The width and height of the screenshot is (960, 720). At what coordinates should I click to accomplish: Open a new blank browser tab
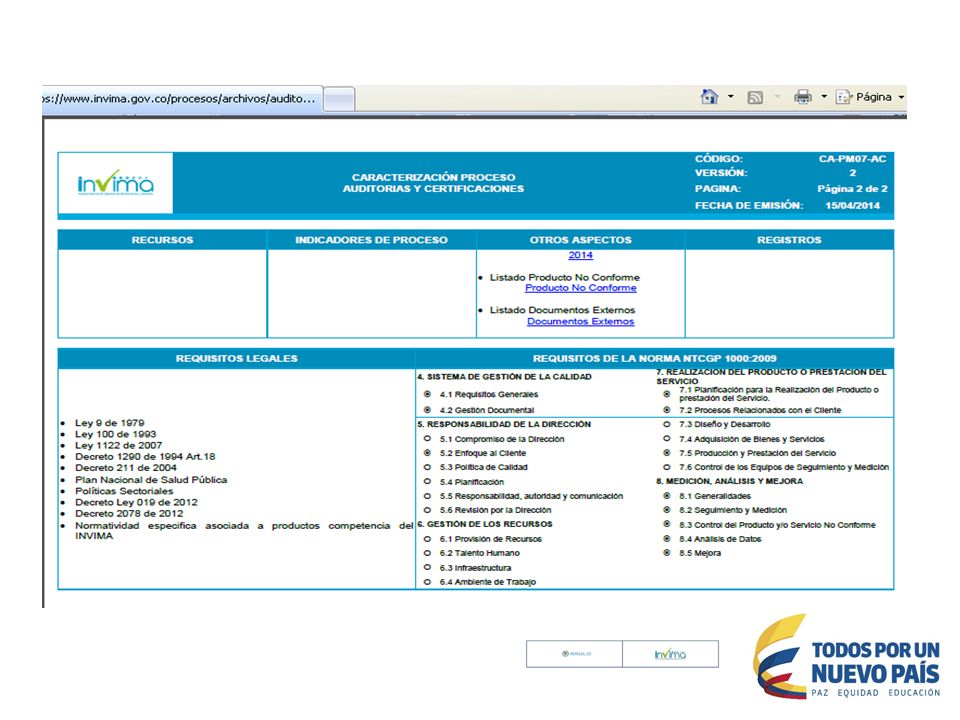pyautogui.click(x=339, y=99)
